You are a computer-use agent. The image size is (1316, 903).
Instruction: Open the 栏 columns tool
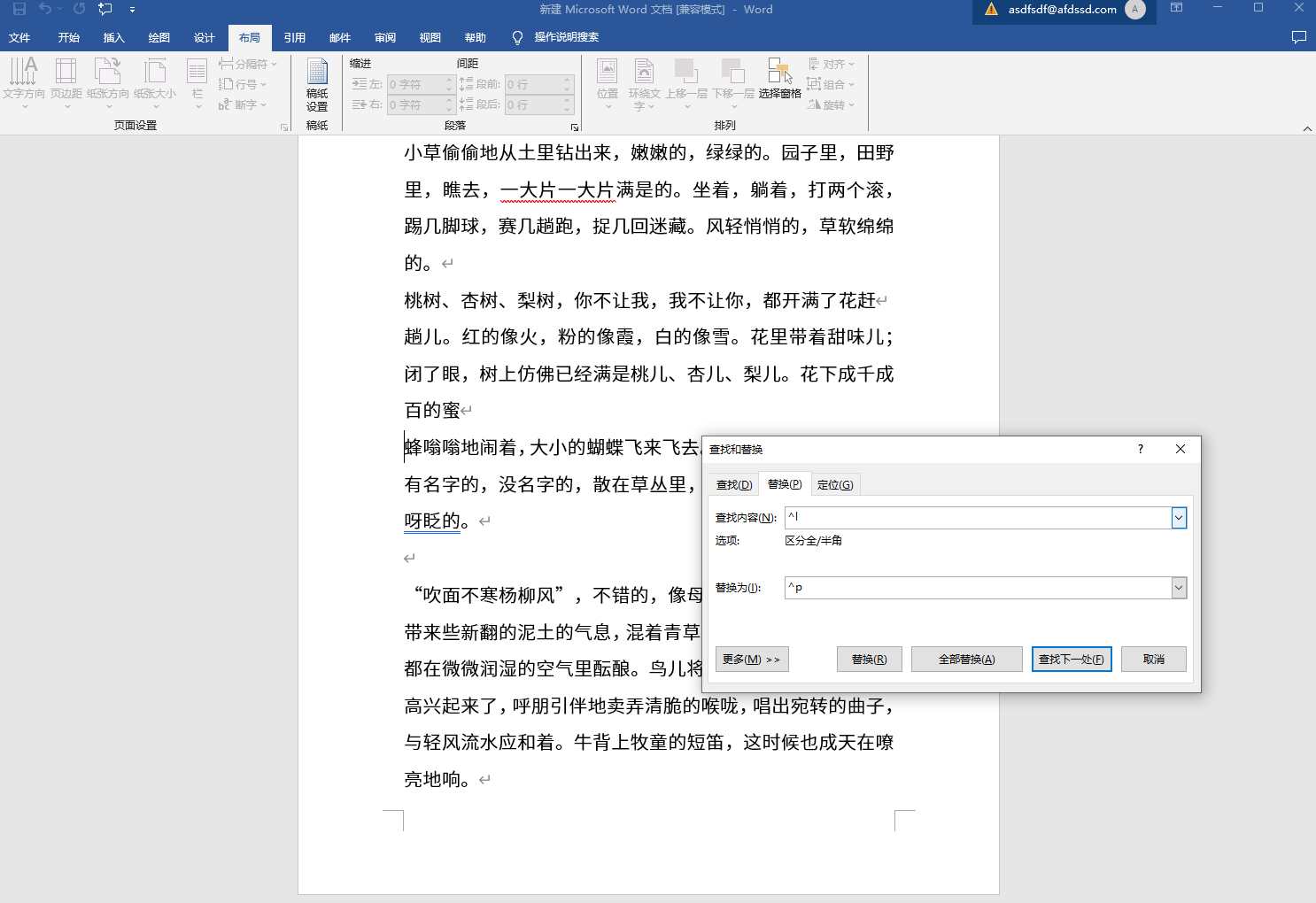click(x=197, y=82)
